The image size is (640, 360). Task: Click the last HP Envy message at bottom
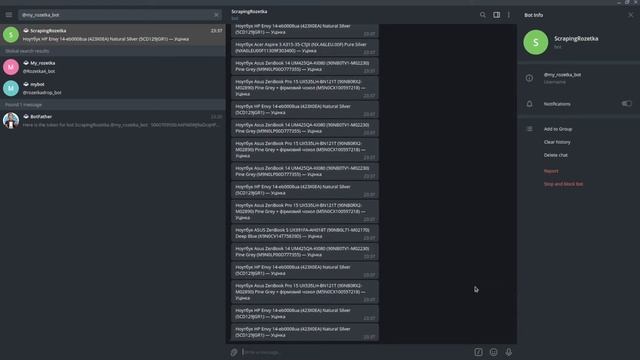[305, 332]
